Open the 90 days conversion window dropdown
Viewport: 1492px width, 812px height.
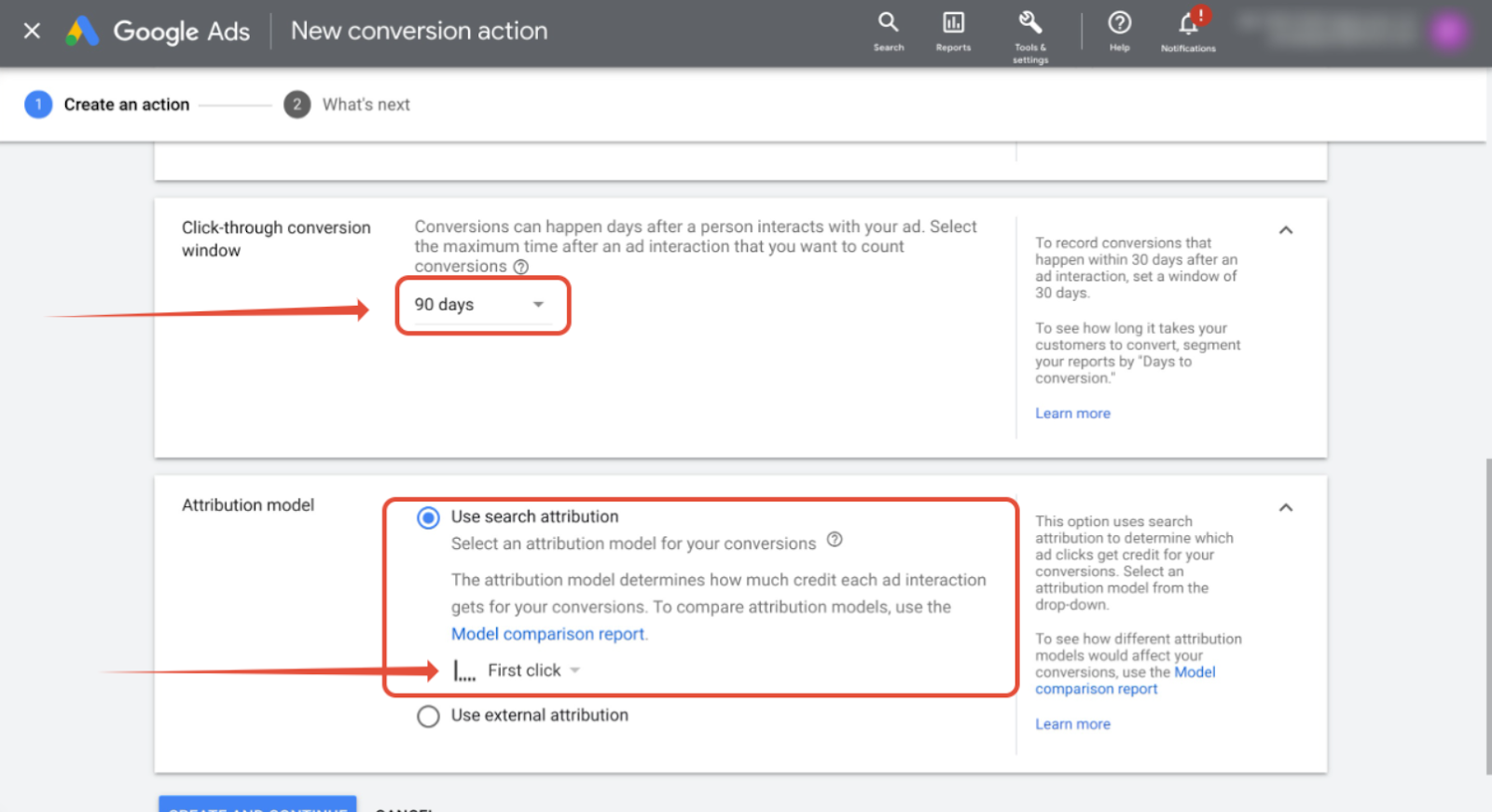click(479, 305)
